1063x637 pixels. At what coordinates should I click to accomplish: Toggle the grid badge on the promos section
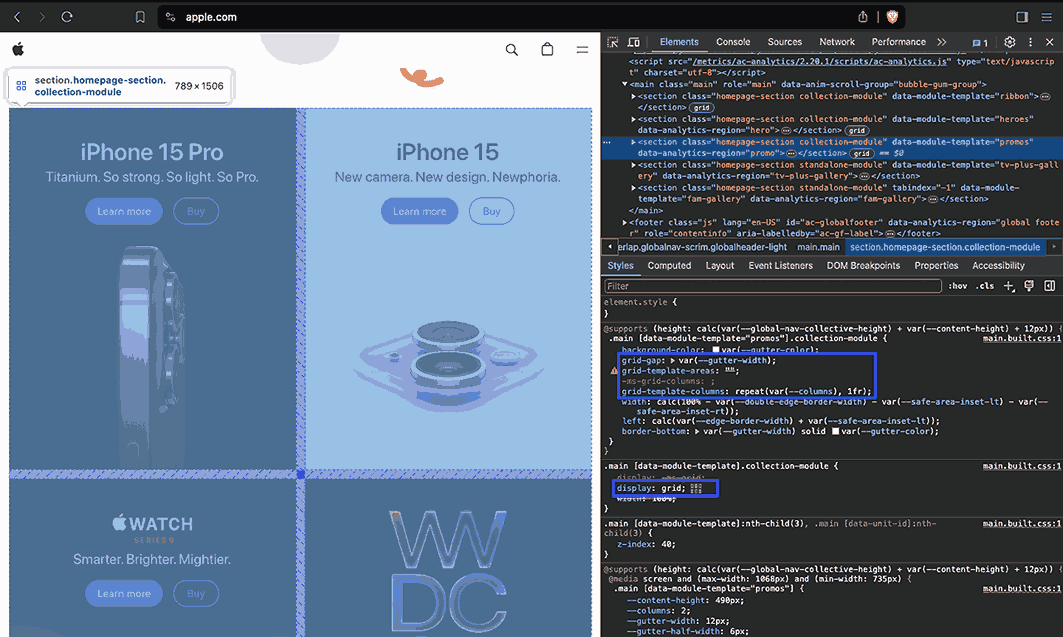point(862,152)
